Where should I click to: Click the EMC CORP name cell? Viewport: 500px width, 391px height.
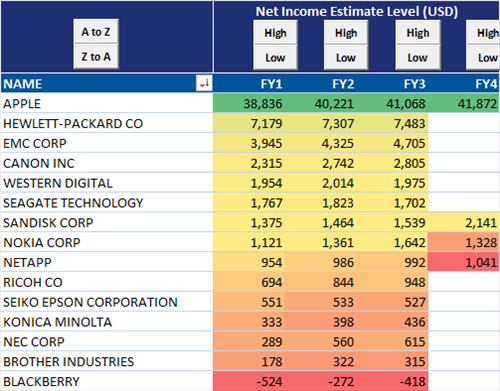[107, 143]
